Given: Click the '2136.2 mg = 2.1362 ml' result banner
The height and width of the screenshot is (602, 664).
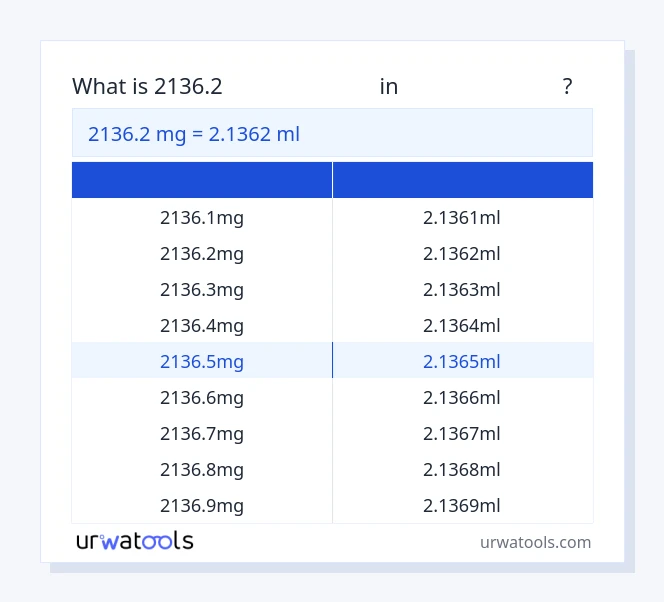Looking at the screenshot, I should click(194, 134).
